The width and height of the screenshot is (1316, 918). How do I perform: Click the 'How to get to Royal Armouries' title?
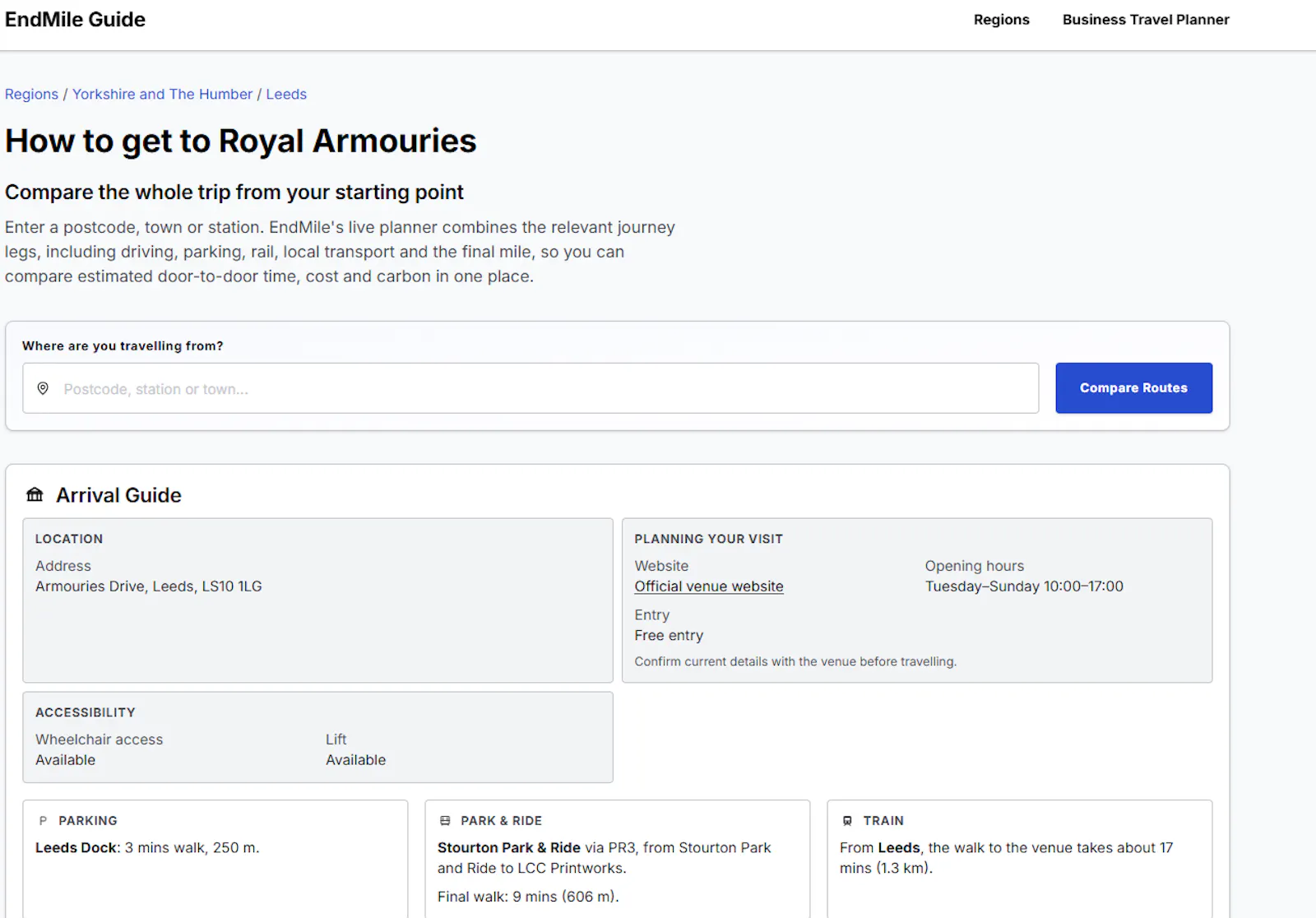coord(241,141)
